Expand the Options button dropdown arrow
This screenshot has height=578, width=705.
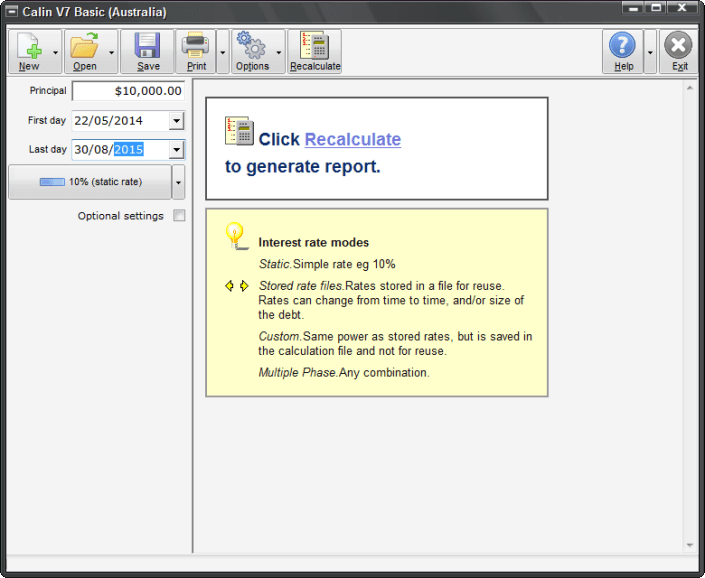[279, 53]
